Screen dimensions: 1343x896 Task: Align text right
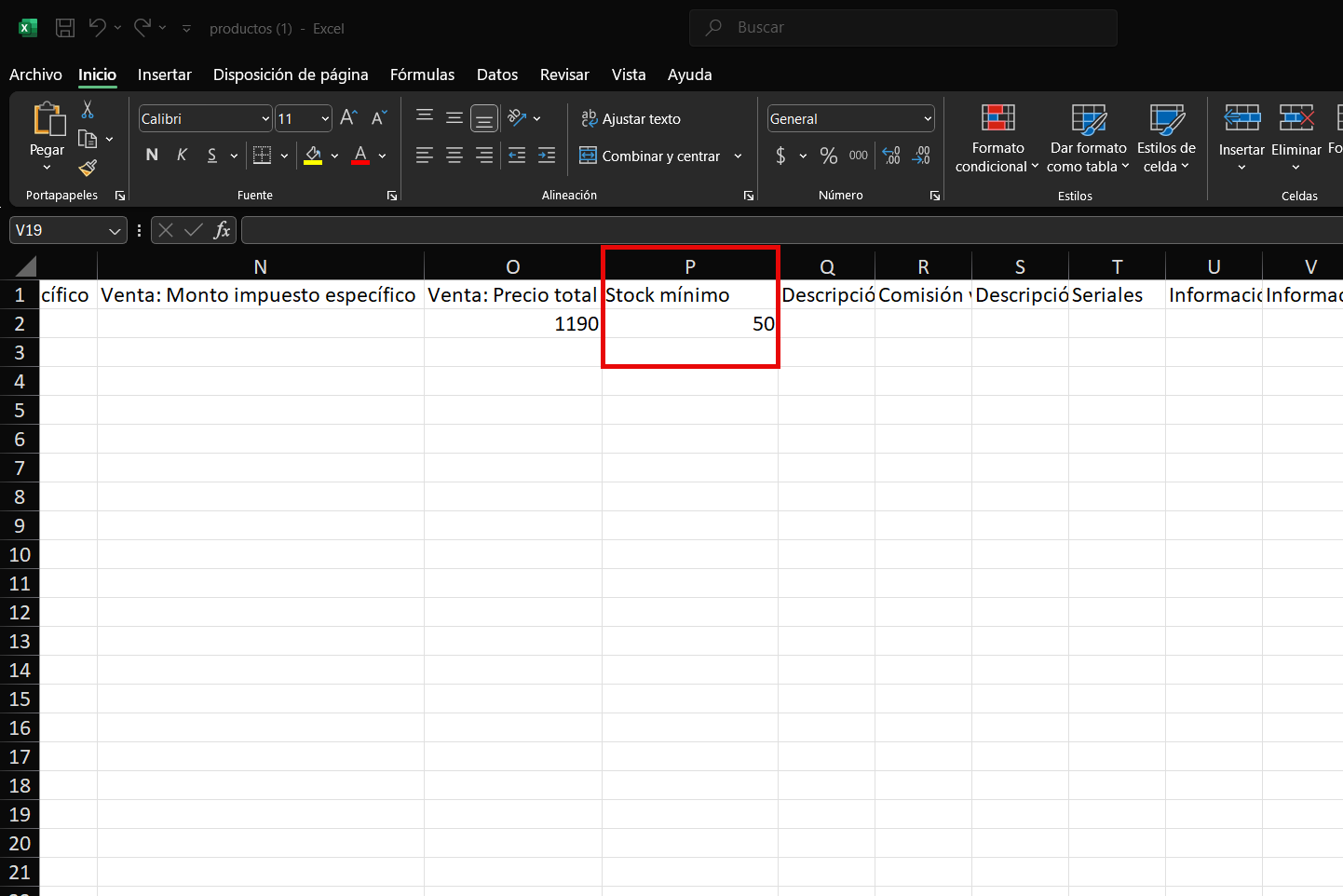click(484, 156)
